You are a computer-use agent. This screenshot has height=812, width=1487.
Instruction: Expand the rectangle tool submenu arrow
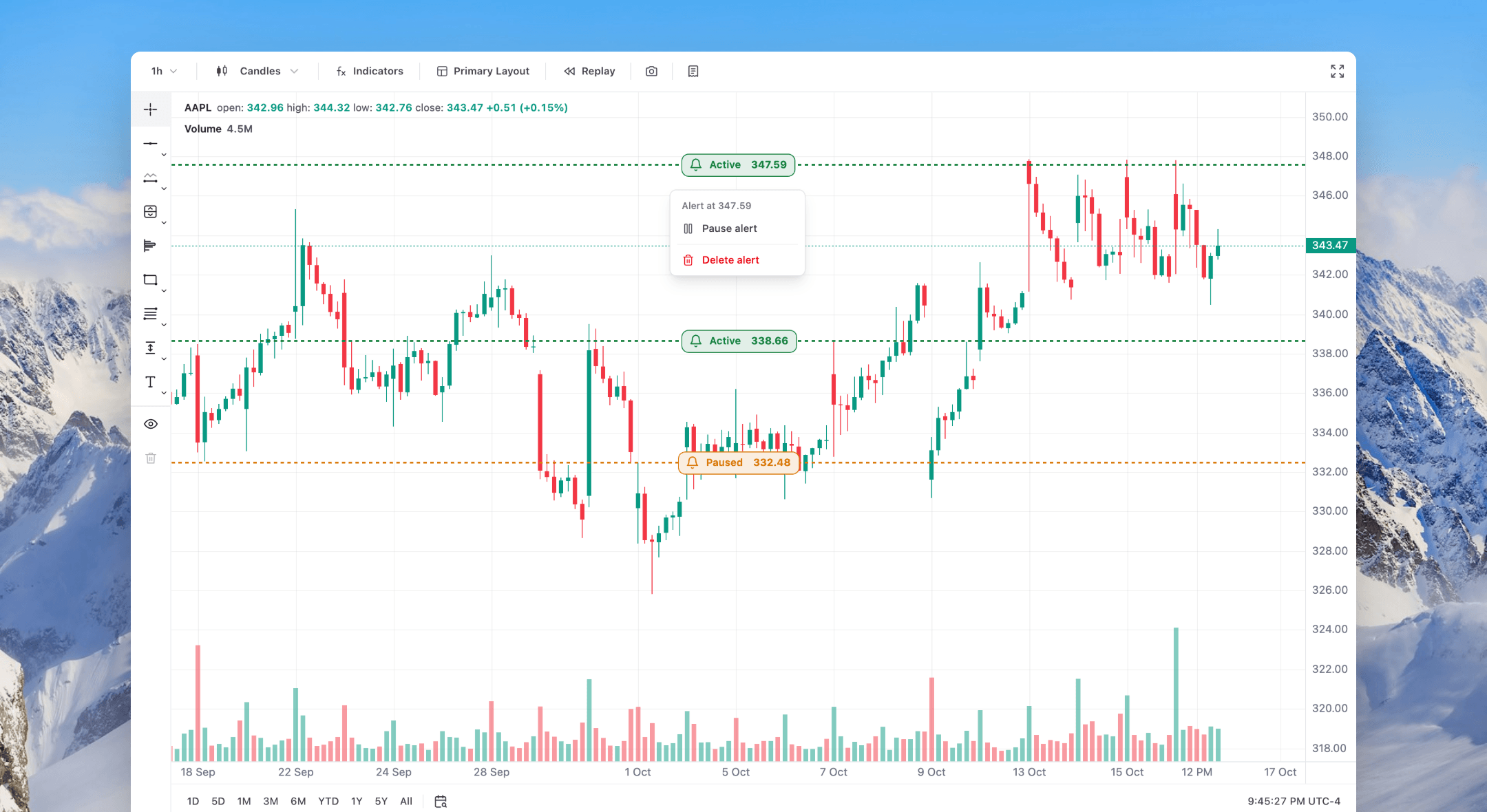[x=164, y=291]
